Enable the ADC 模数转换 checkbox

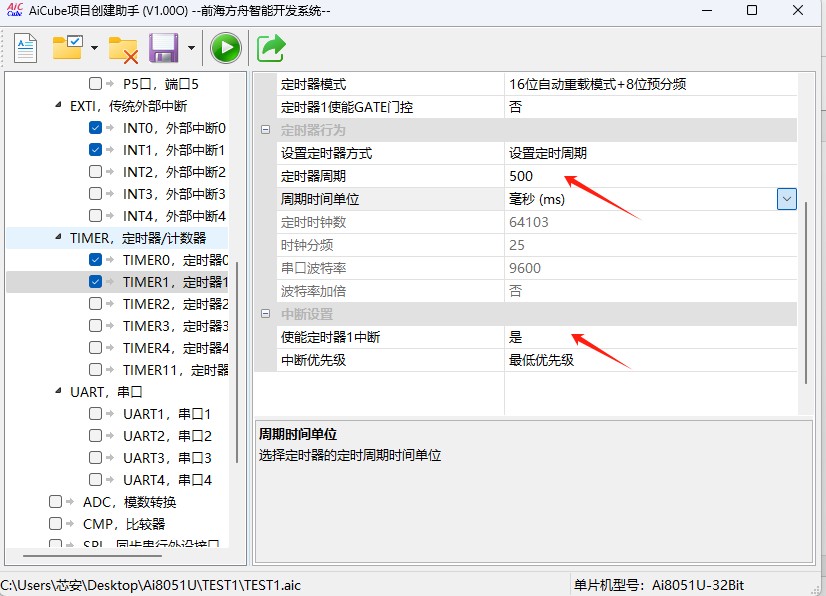coord(55,502)
